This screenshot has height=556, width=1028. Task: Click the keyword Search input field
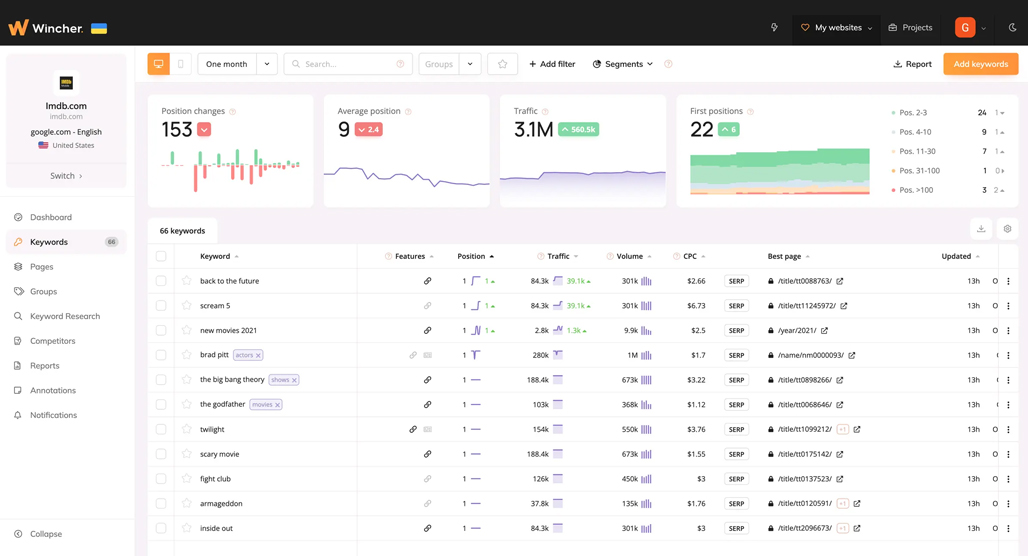point(348,64)
